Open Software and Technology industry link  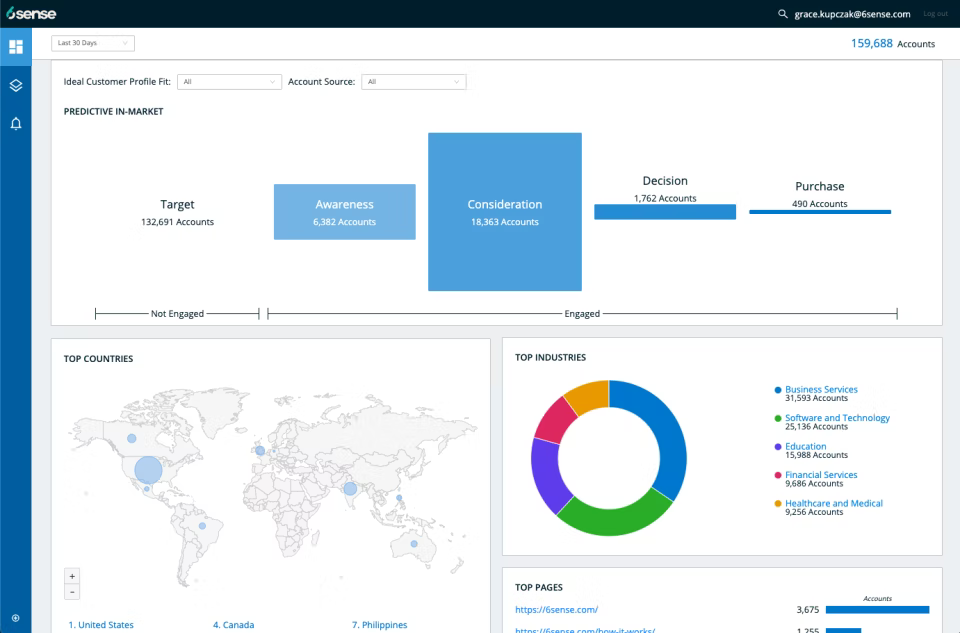coord(838,418)
